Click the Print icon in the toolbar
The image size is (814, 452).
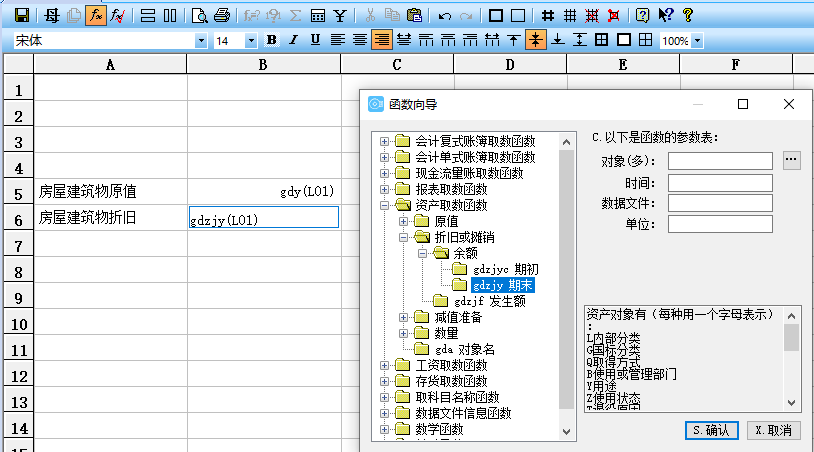(x=222, y=15)
